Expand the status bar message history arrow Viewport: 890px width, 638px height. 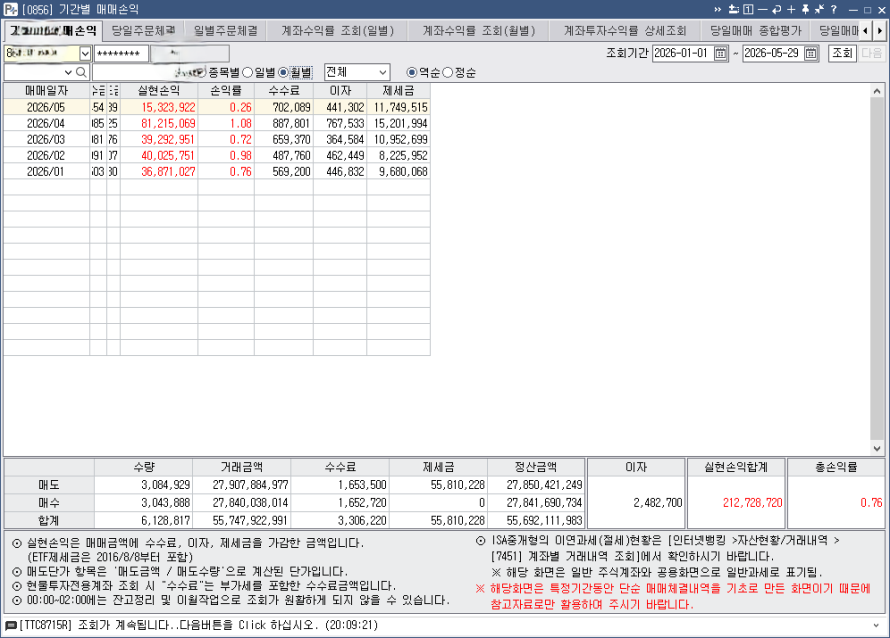[x=878, y=626]
